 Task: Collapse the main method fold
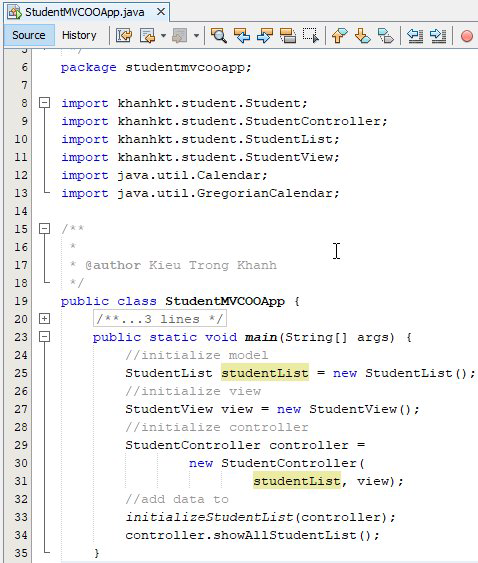coord(44,337)
